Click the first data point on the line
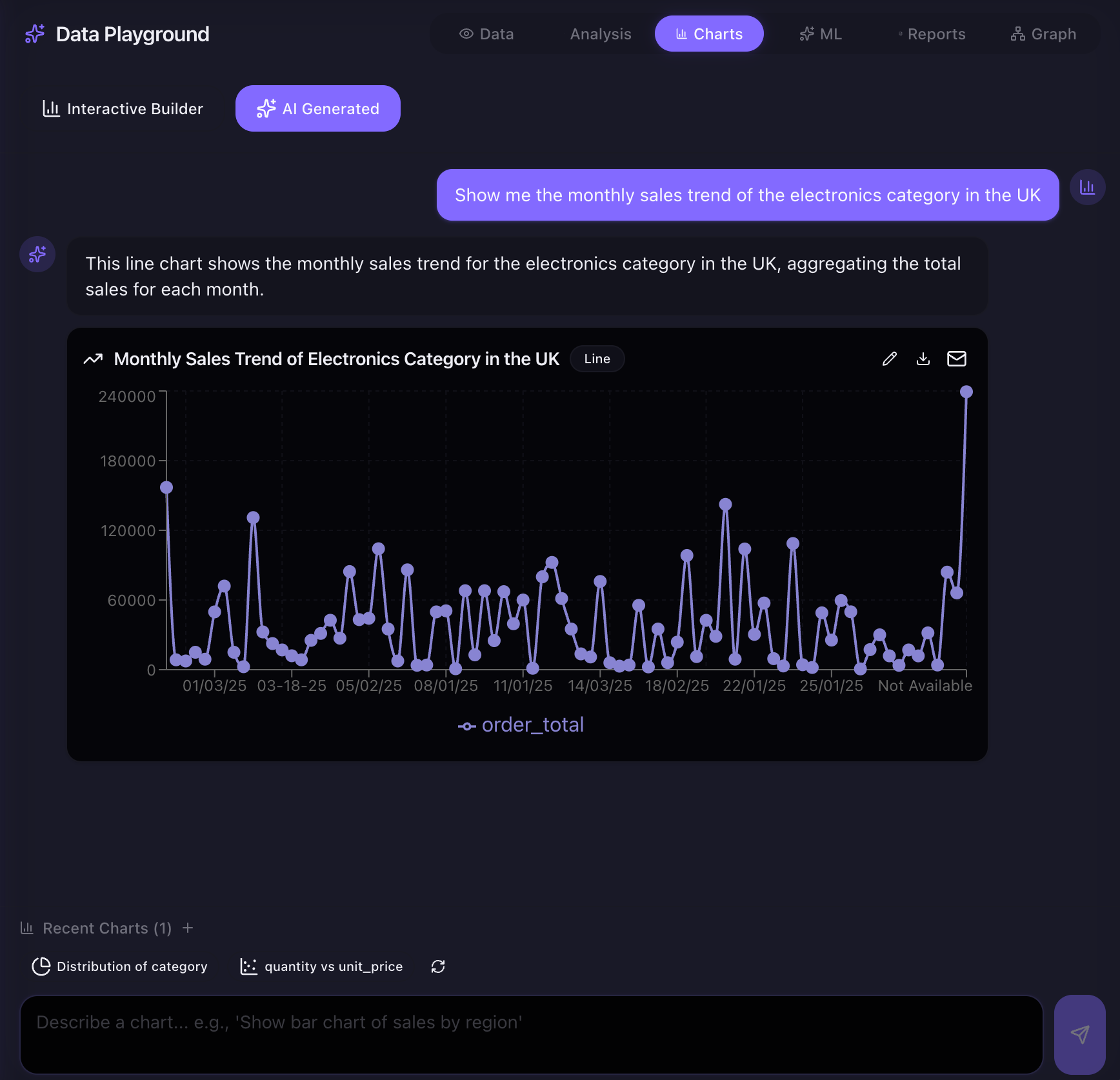This screenshot has width=1120, height=1080. point(166,487)
